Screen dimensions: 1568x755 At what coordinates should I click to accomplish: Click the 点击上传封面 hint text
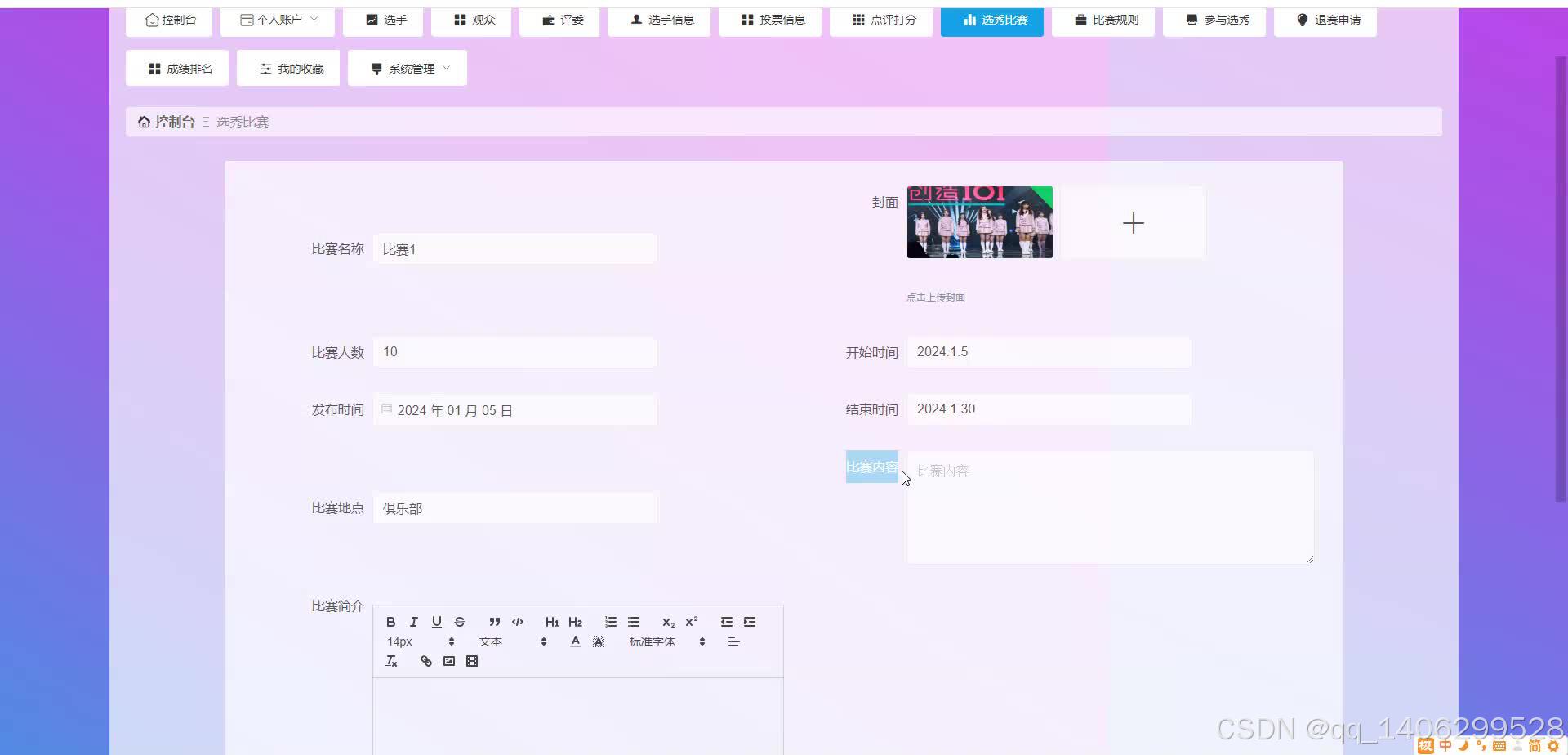pos(936,297)
